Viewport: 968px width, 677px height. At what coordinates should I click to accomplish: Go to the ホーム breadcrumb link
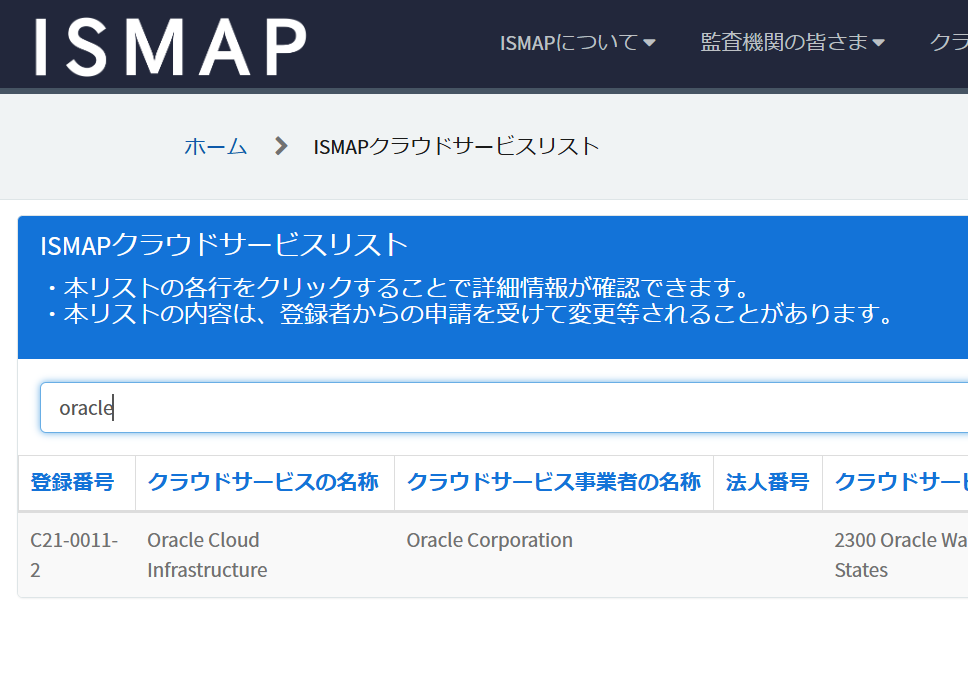point(215,147)
